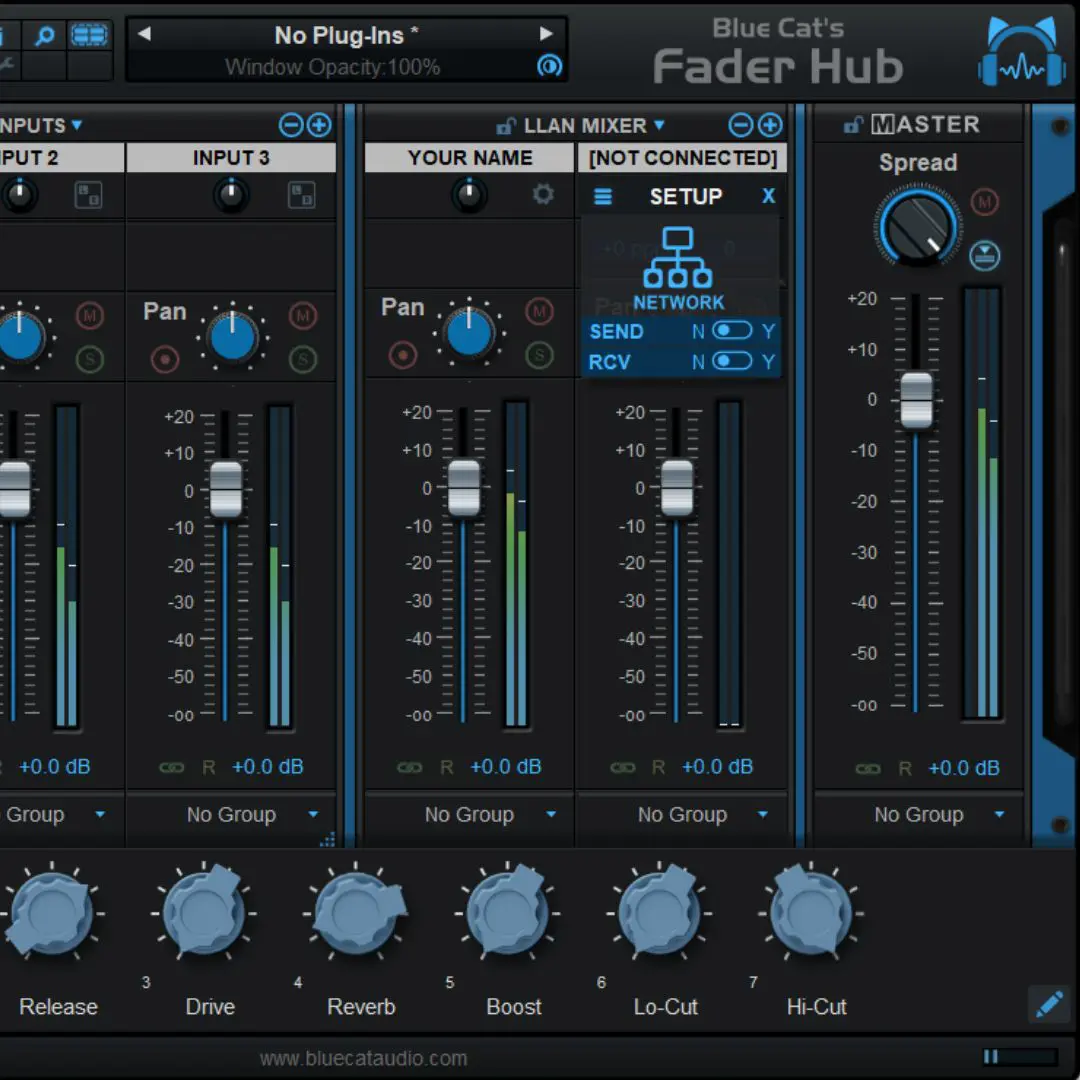
Task: Click the INPUT 3 volume fader handle
Action: point(226,489)
